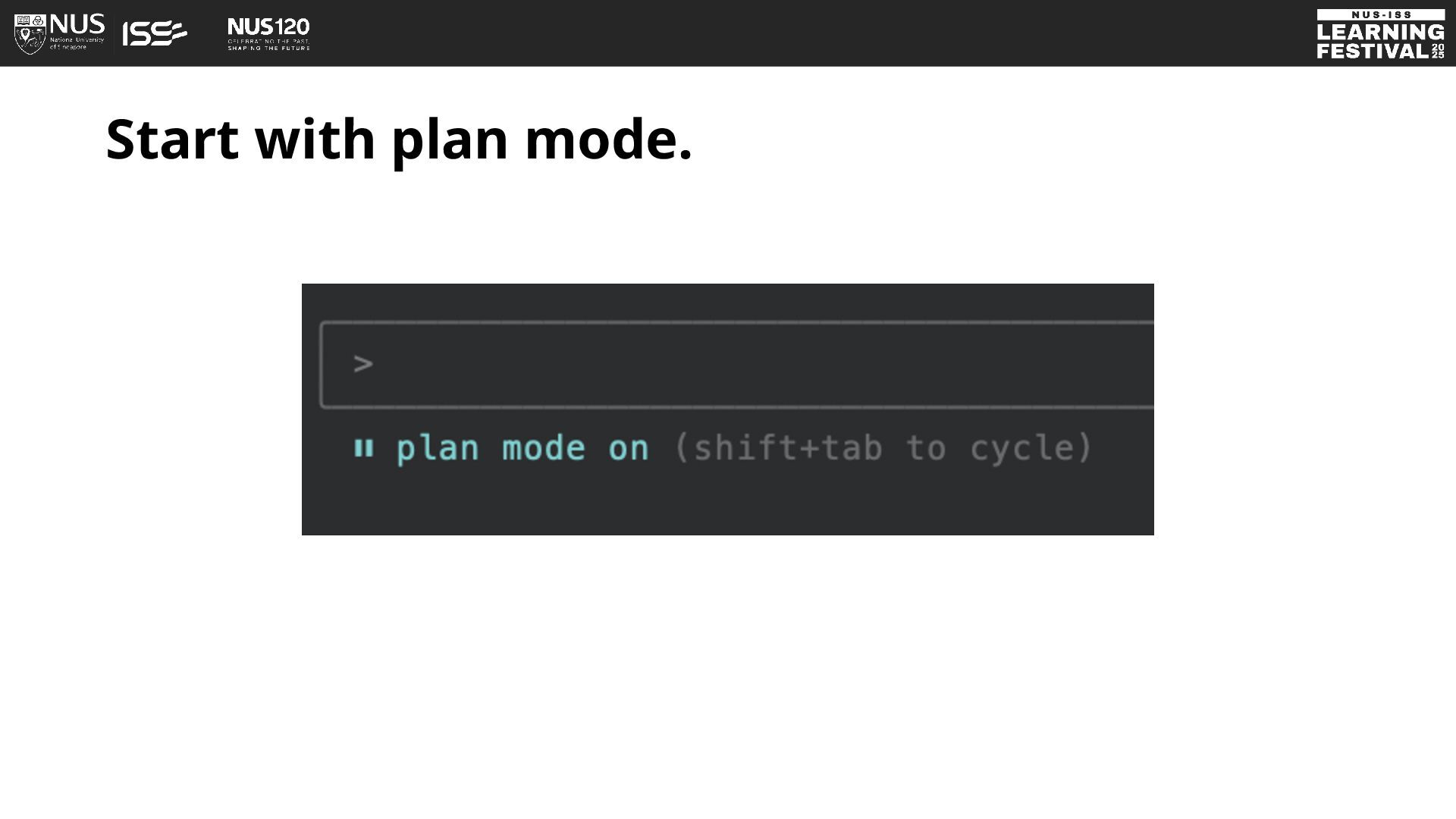The width and height of the screenshot is (1456, 819).
Task: Click the word FESTIVAL in header
Action: point(1373,51)
